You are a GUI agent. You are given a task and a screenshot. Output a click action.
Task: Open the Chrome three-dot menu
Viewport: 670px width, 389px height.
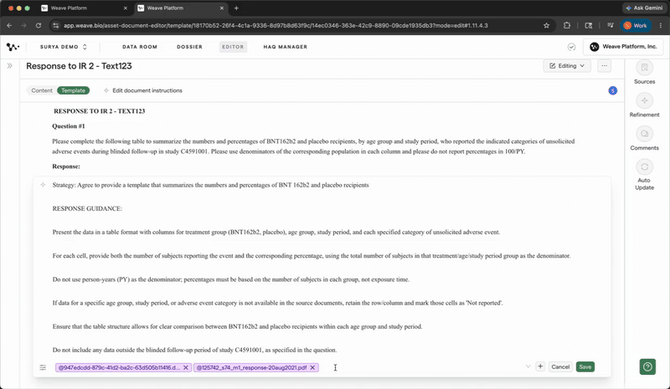tap(661, 26)
